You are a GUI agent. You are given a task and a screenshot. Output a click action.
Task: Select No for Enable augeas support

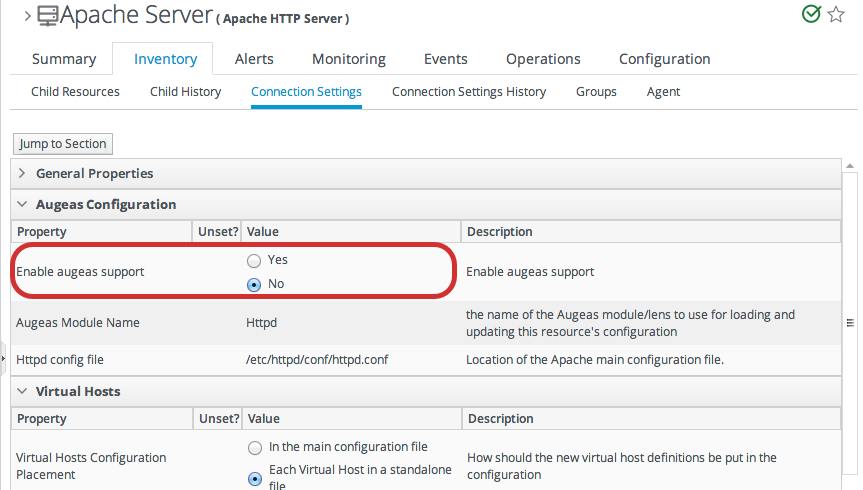pyautogui.click(x=254, y=284)
